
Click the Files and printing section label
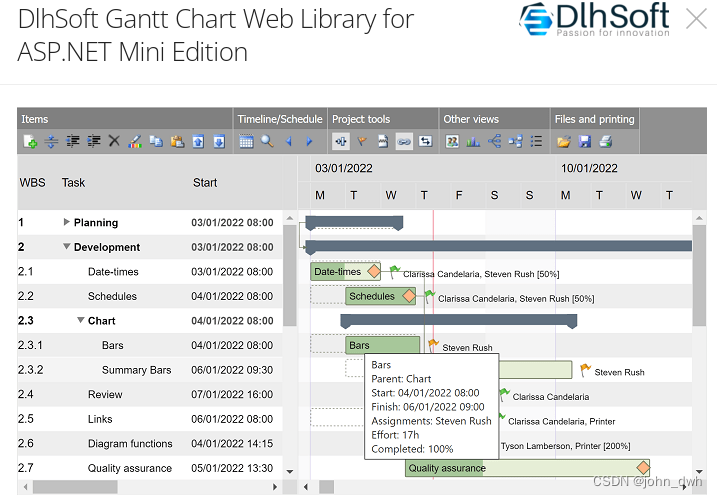point(594,119)
